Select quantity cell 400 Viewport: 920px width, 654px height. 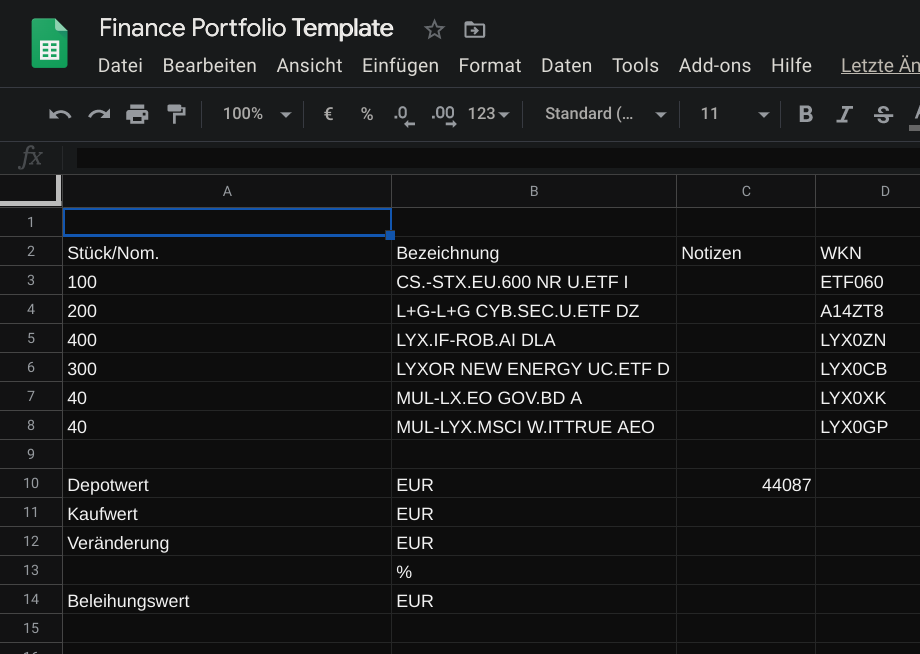click(x=227, y=340)
